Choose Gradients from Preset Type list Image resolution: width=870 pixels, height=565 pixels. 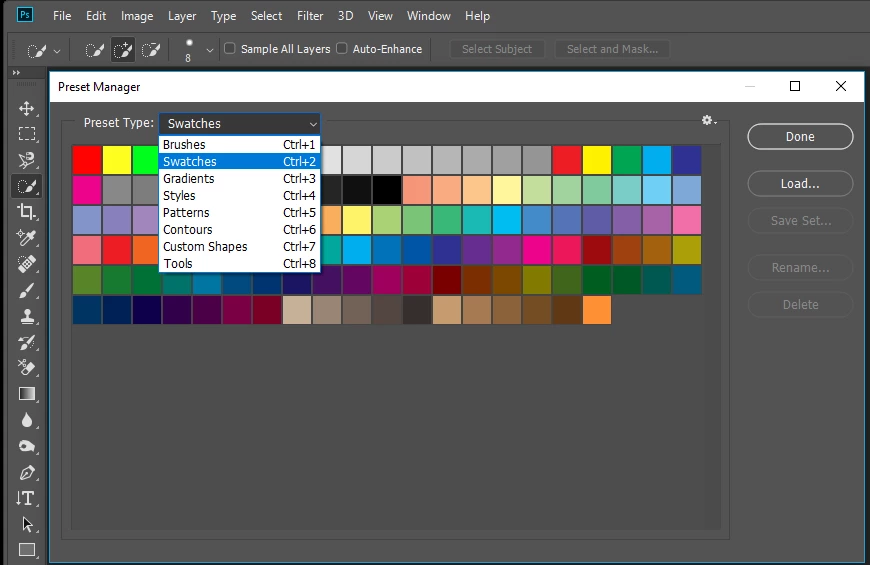coord(239,179)
